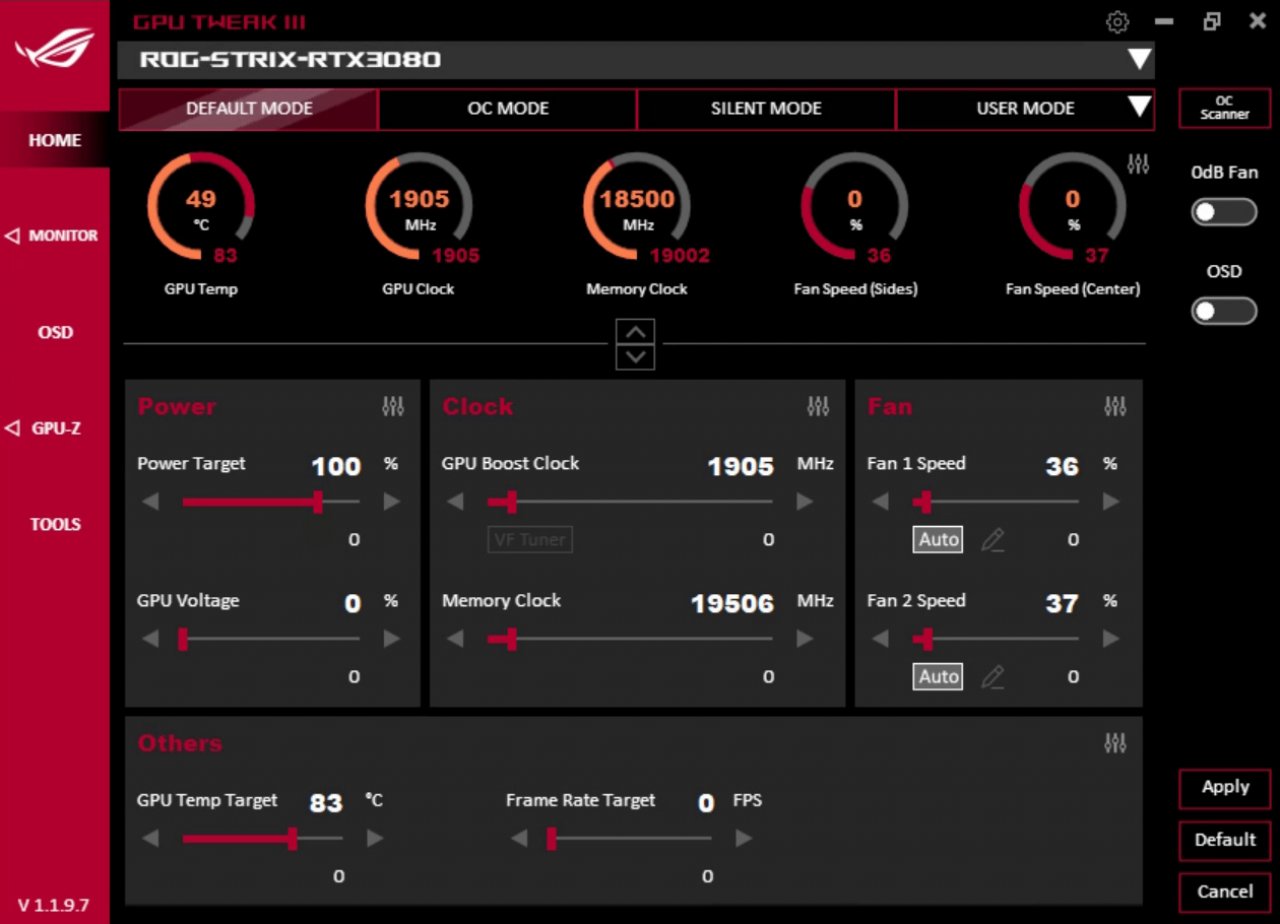The width and height of the screenshot is (1280, 924).
Task: Increase GPU Boost Clock with right arrow
Action: 805,502
